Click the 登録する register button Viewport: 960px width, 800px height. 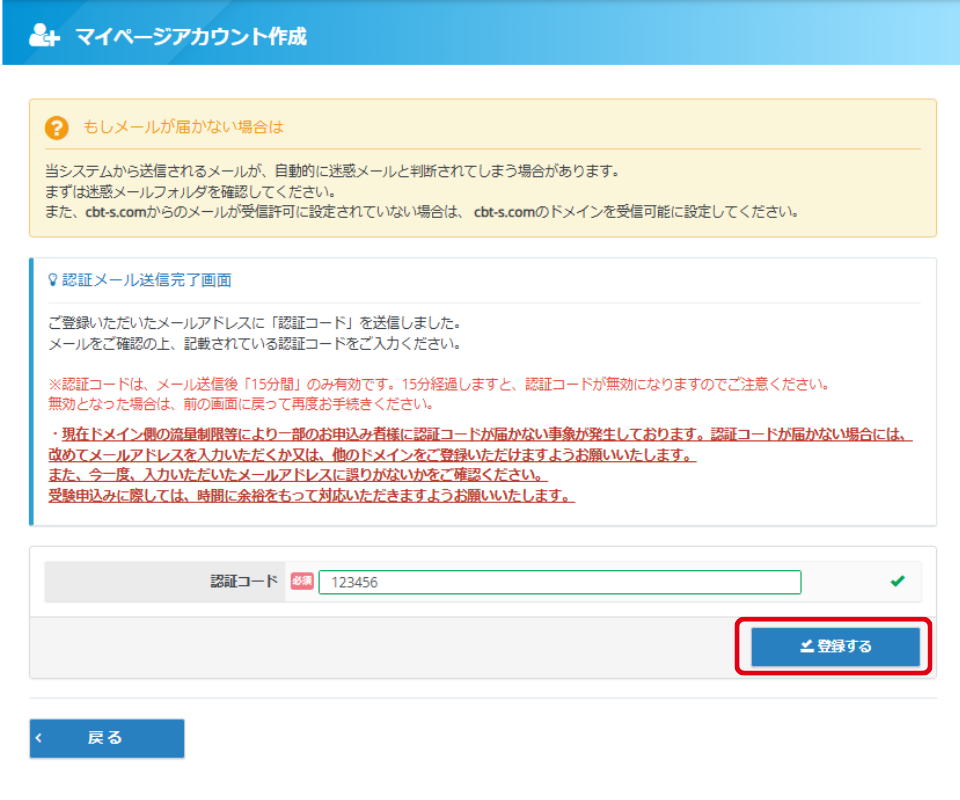835,646
